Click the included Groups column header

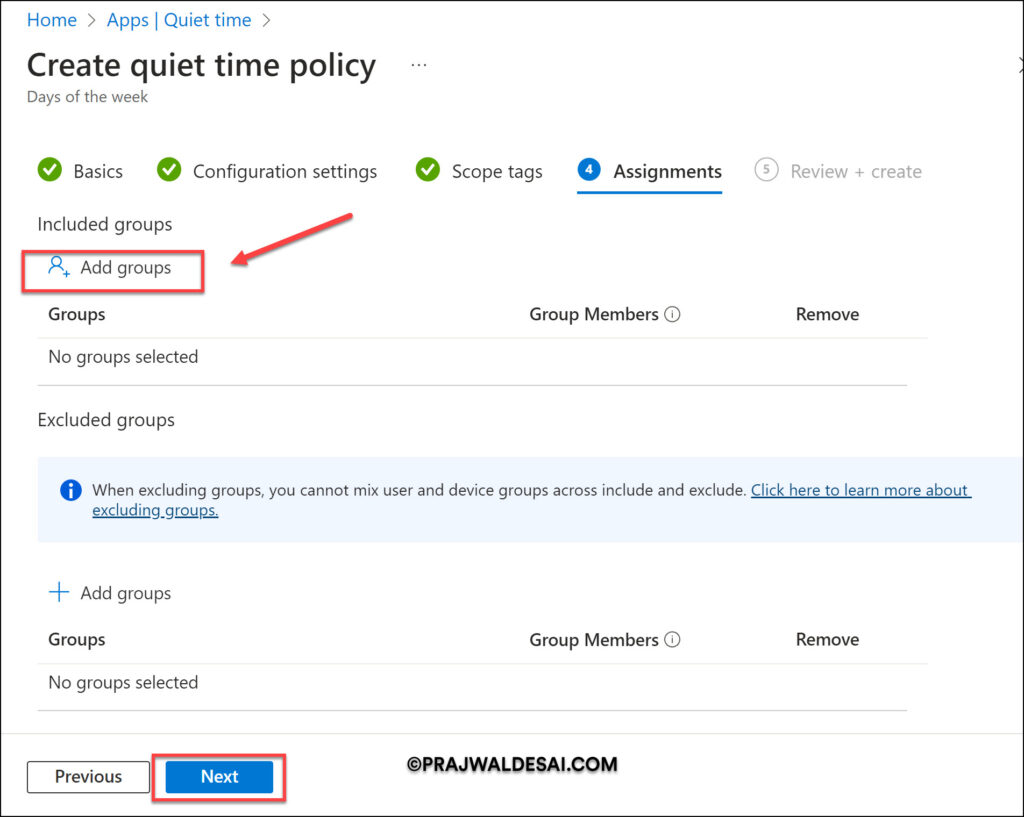point(76,314)
